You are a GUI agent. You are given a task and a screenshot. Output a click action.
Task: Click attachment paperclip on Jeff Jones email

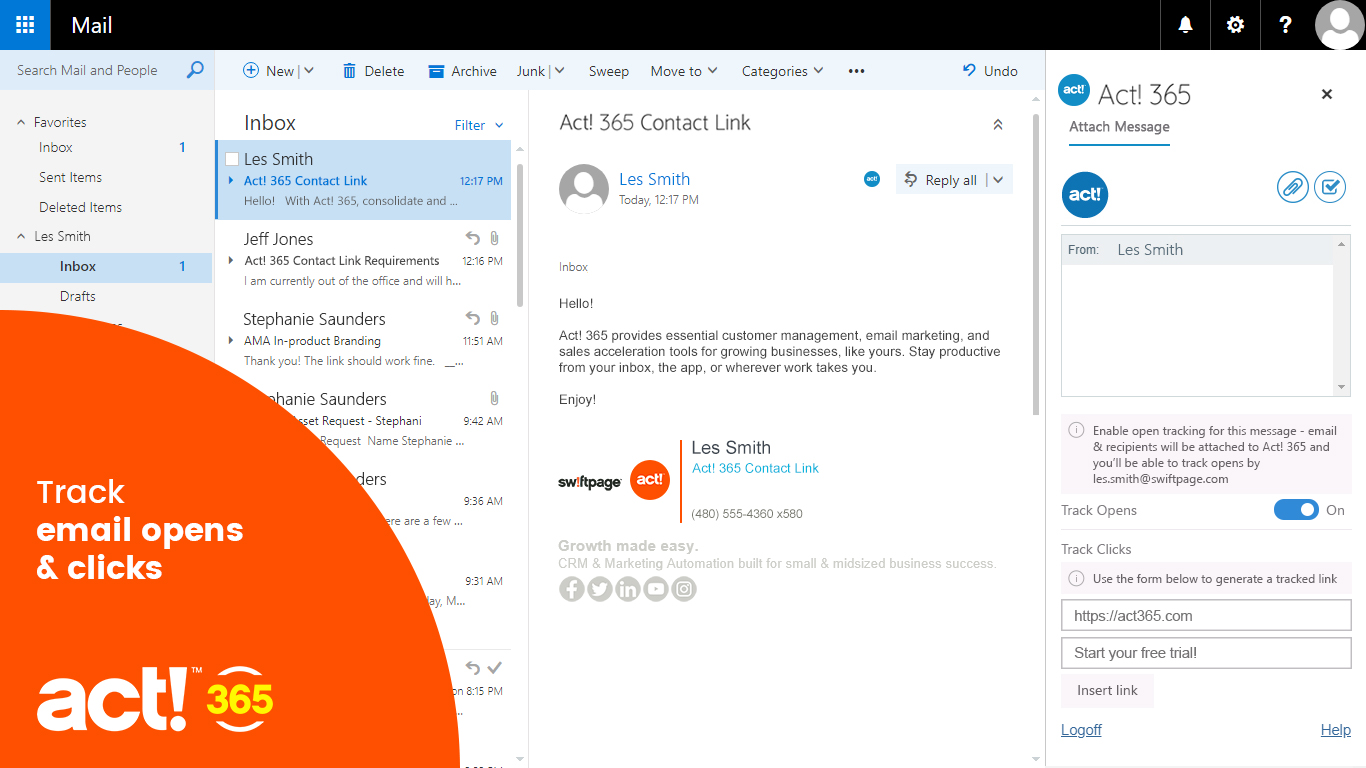point(494,239)
